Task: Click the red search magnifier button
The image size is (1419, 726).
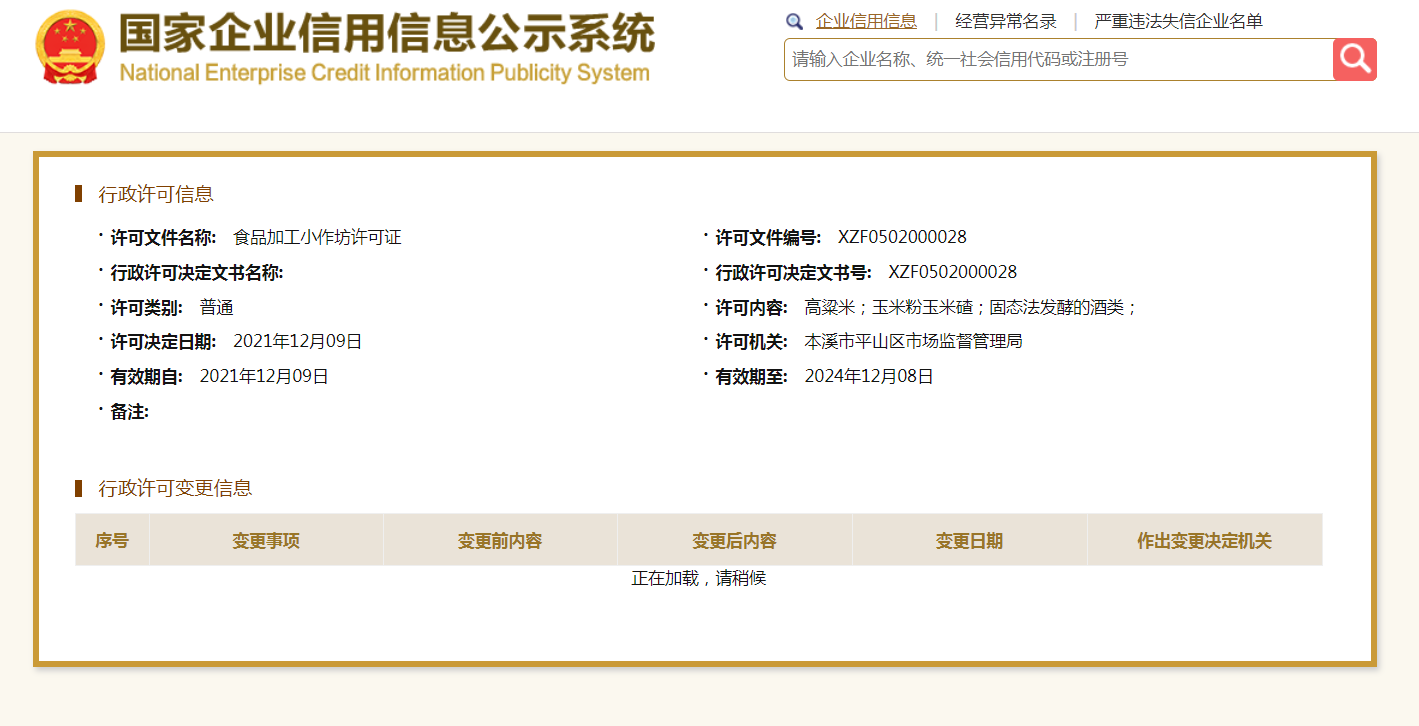Action: tap(1355, 59)
